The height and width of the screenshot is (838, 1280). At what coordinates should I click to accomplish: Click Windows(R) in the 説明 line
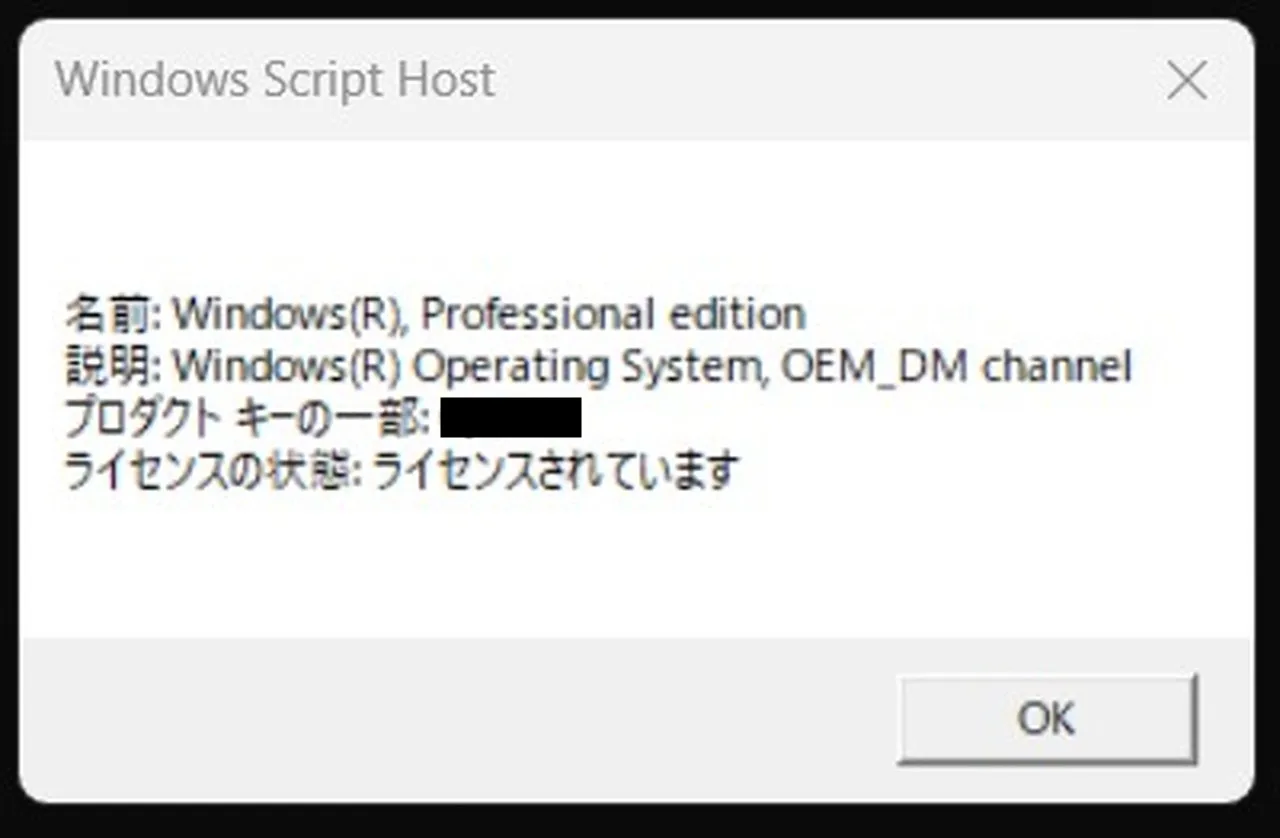pos(287,367)
